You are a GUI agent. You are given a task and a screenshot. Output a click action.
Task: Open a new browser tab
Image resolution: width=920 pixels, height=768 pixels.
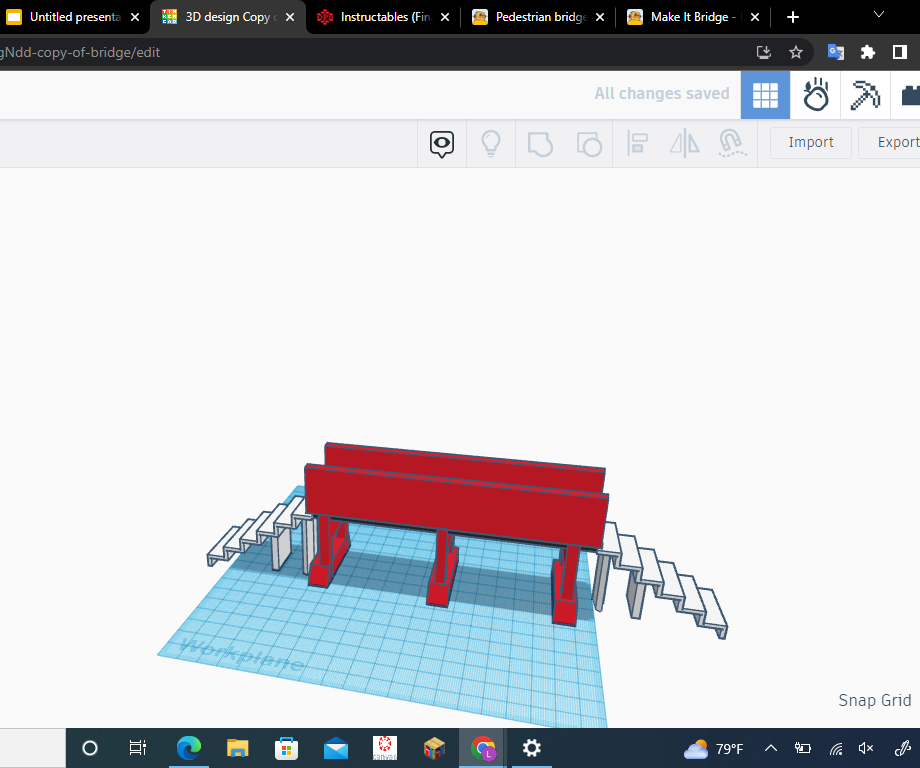click(x=793, y=17)
